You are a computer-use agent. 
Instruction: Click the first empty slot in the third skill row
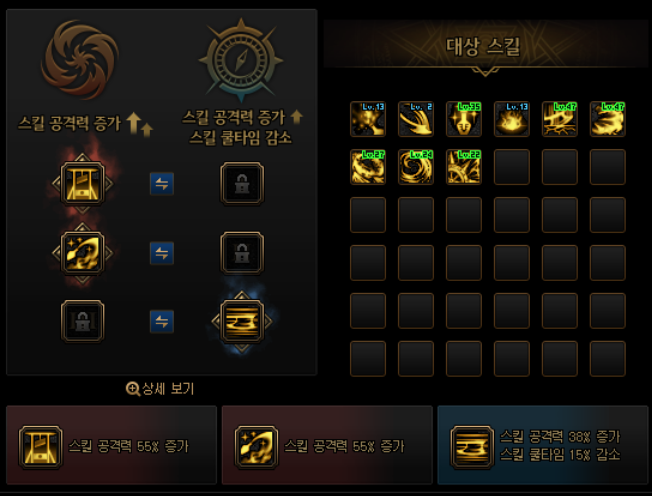point(368,215)
